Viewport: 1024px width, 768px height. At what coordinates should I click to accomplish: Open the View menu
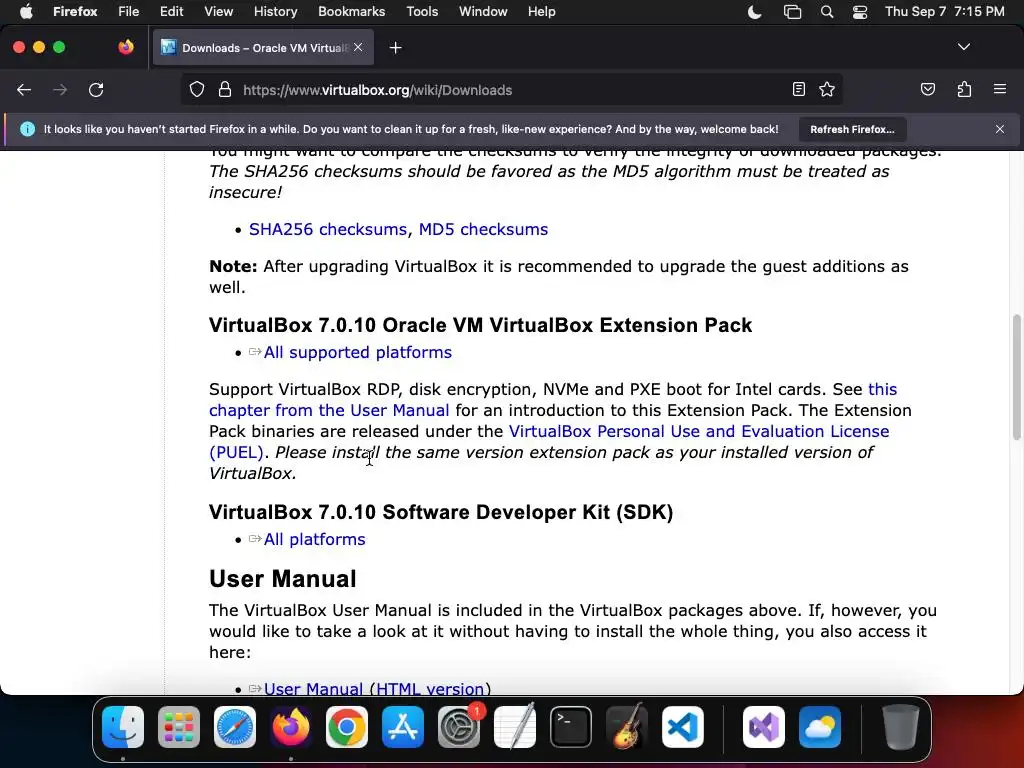point(218,12)
